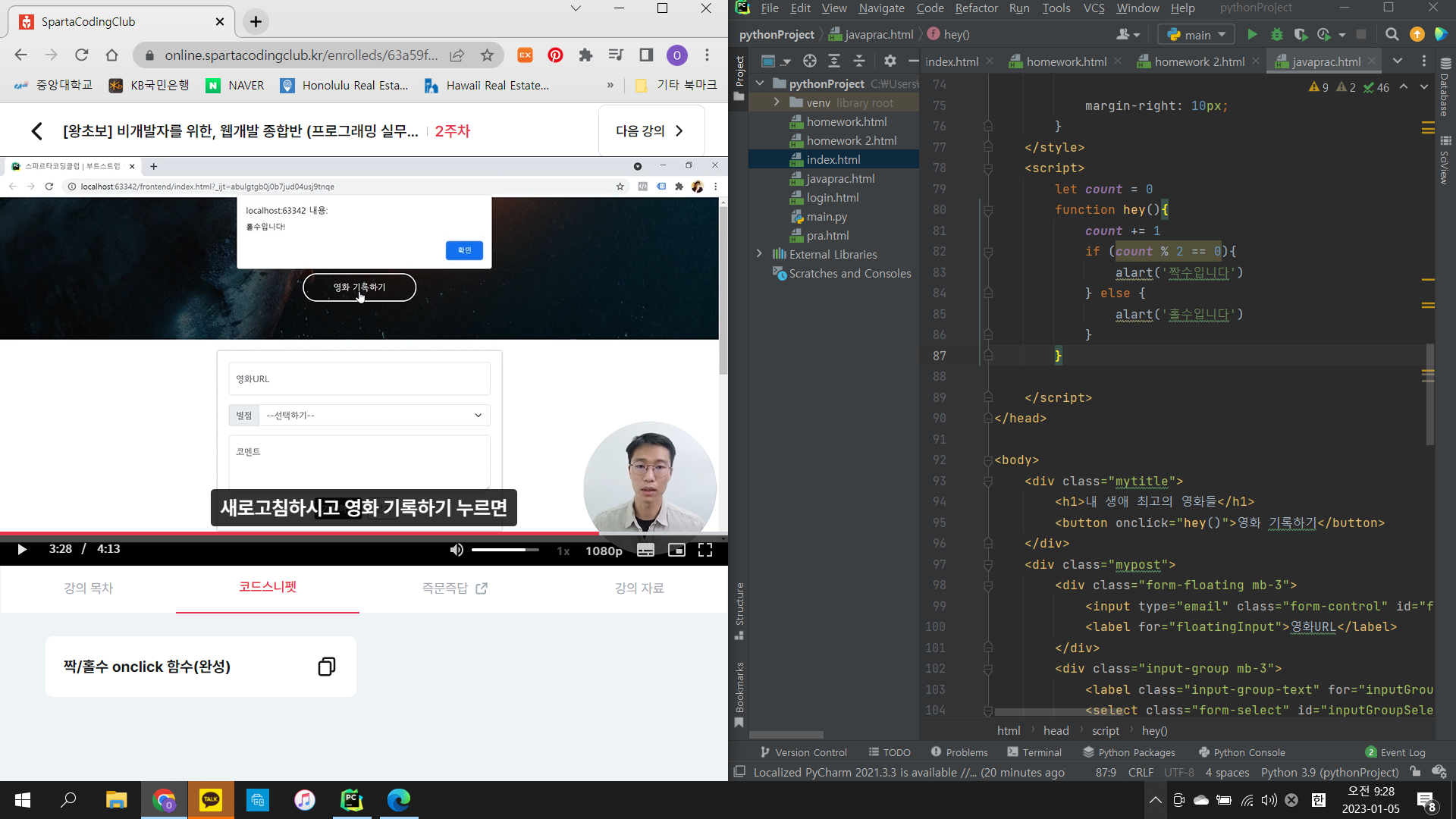This screenshot has width=1456, height=819.
Task: Open PyCharm Refactor menu
Action: [x=976, y=8]
